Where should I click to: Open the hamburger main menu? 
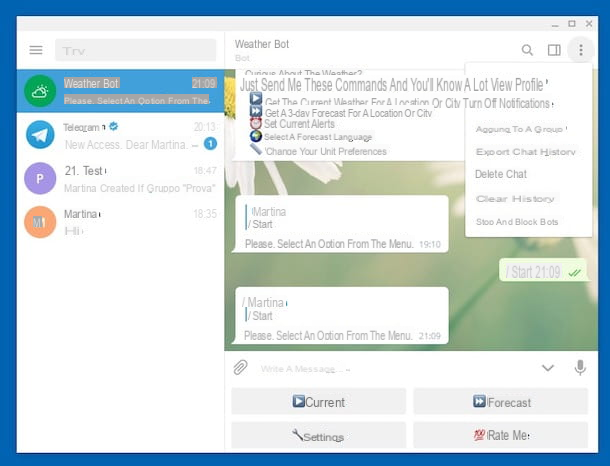(x=36, y=50)
